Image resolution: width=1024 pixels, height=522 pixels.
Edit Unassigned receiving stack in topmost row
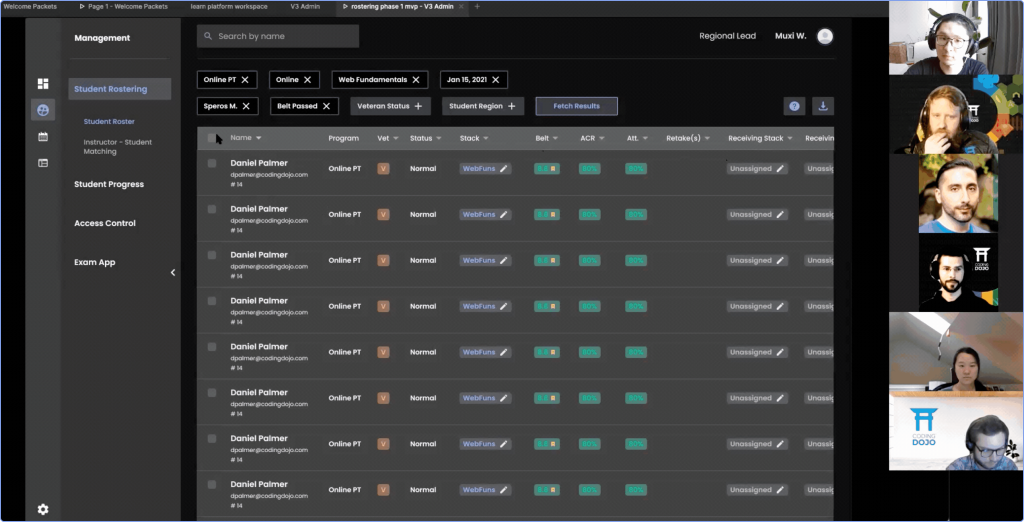pyautogui.click(x=780, y=169)
